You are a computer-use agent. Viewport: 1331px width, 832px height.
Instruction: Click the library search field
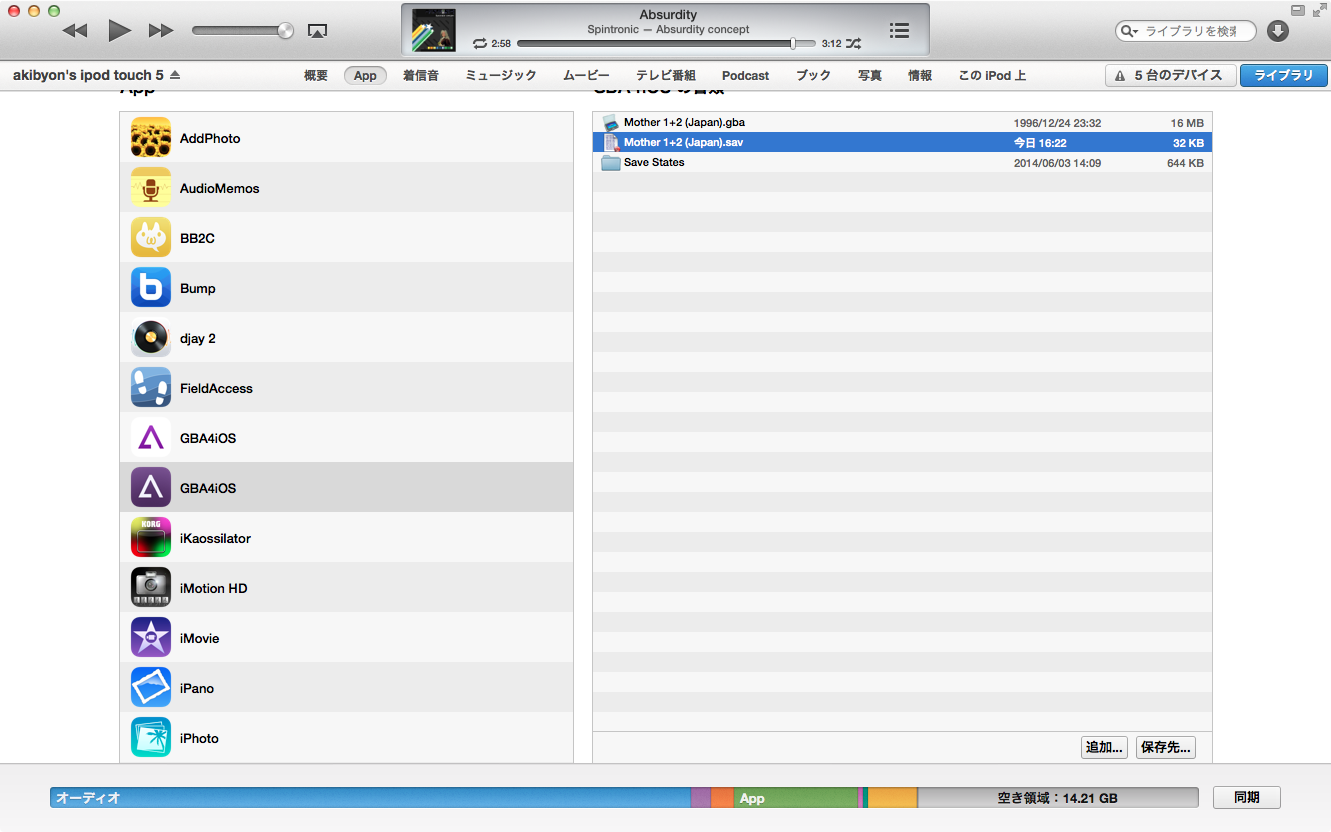point(1186,31)
